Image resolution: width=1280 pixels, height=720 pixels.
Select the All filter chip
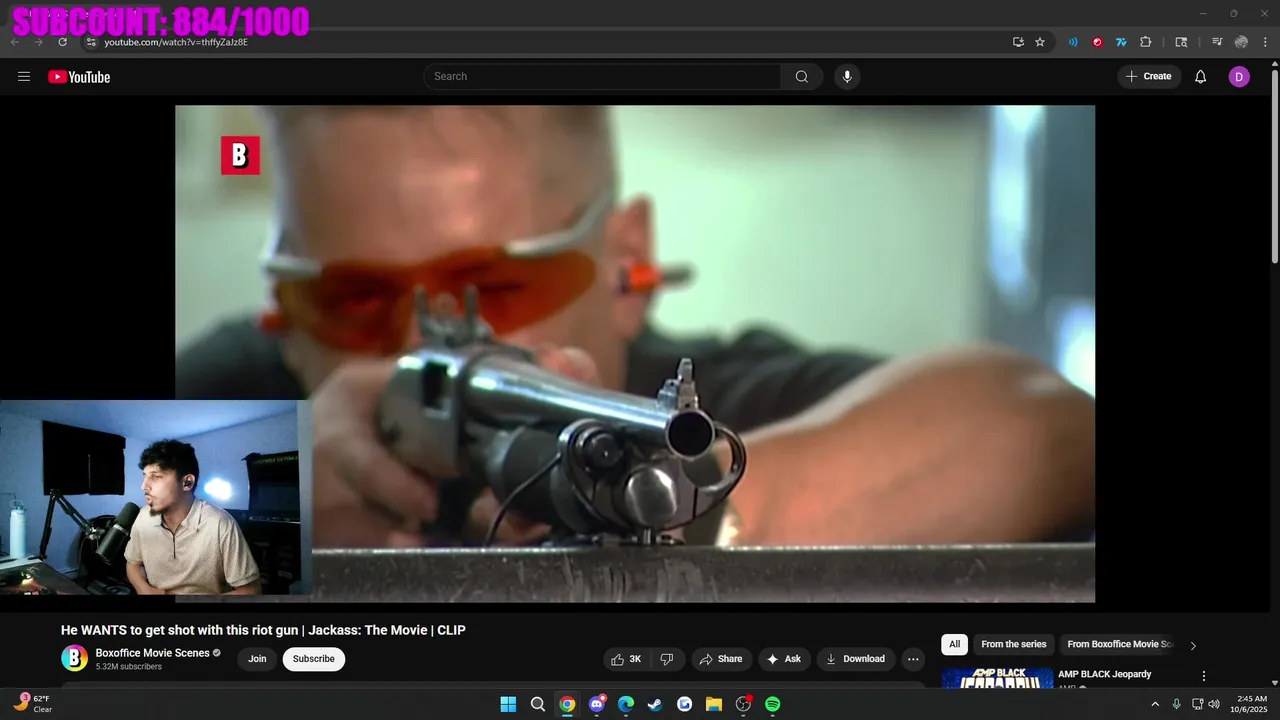click(x=954, y=645)
